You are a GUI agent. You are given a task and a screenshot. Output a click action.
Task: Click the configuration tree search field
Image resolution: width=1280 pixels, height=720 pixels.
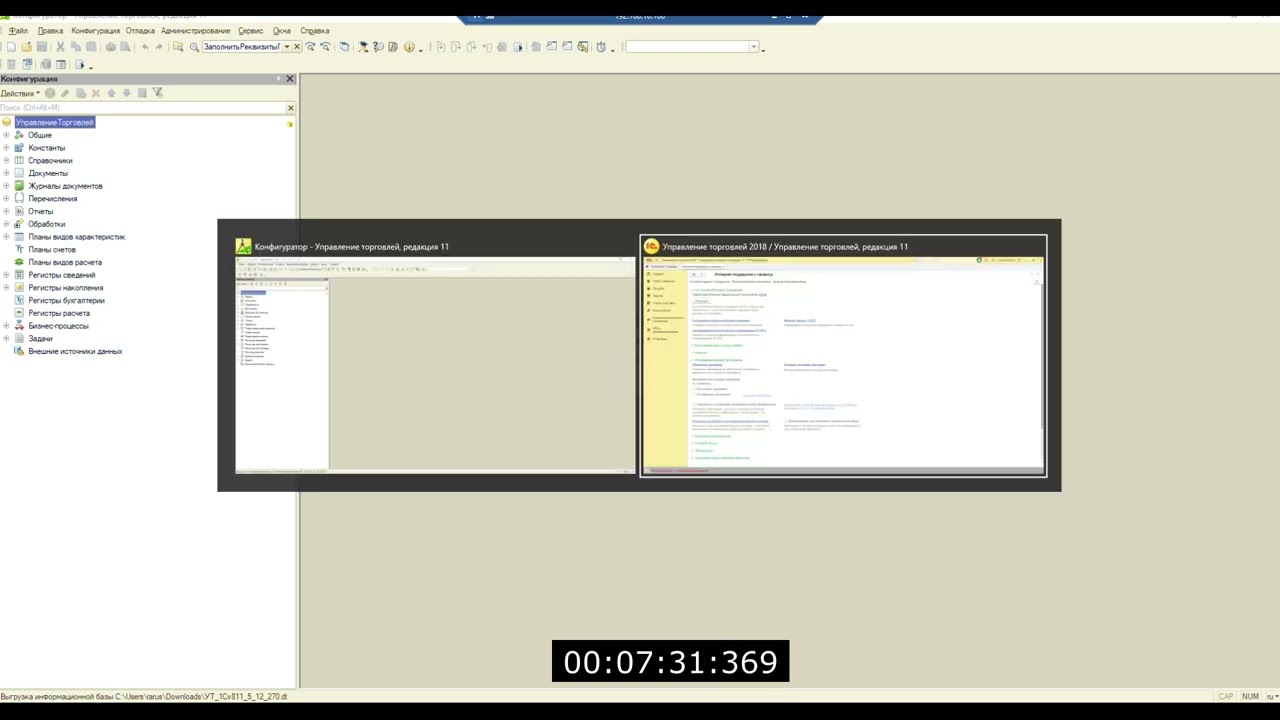[x=142, y=108]
